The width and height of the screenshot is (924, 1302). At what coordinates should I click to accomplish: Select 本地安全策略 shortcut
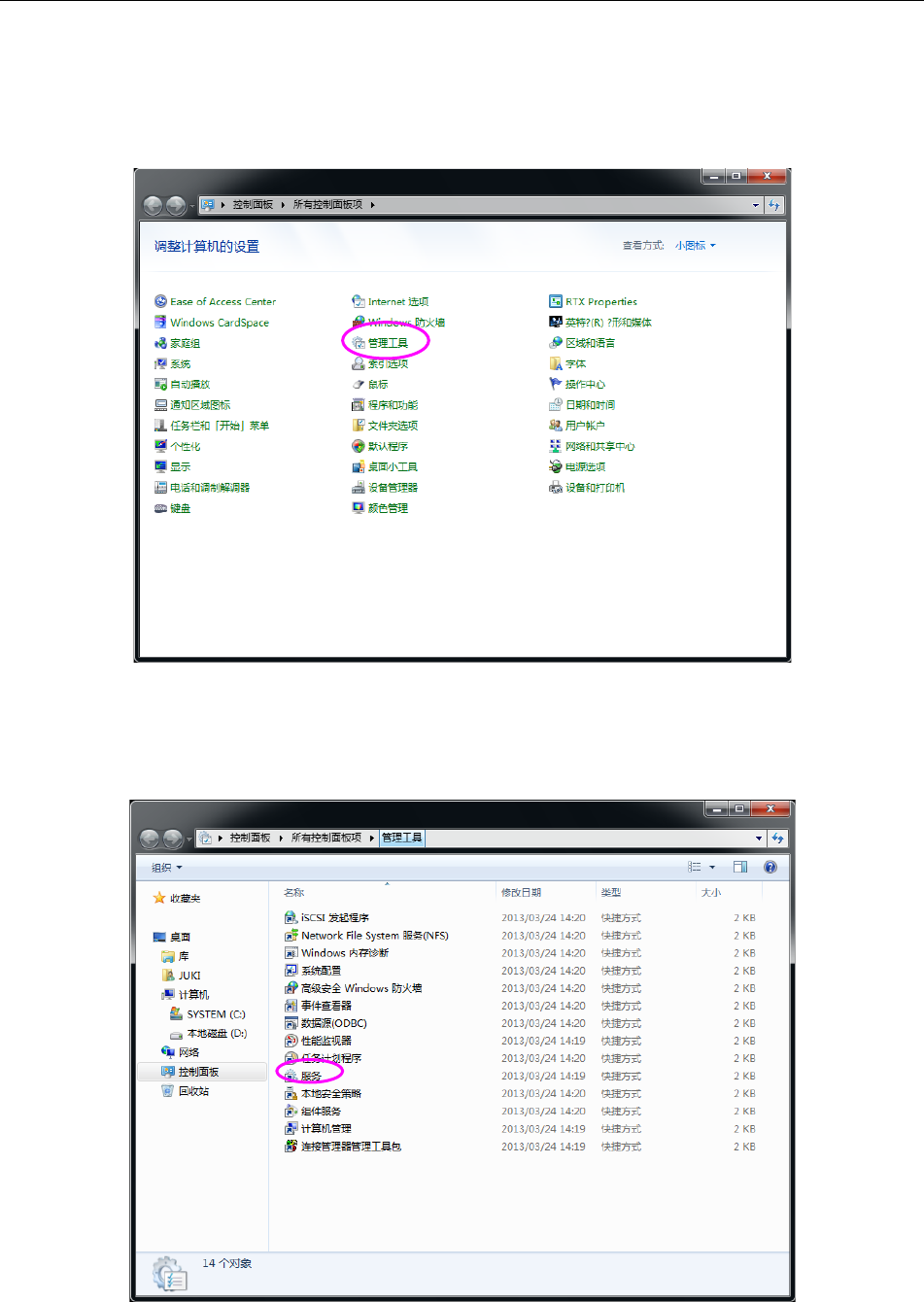click(x=323, y=1093)
